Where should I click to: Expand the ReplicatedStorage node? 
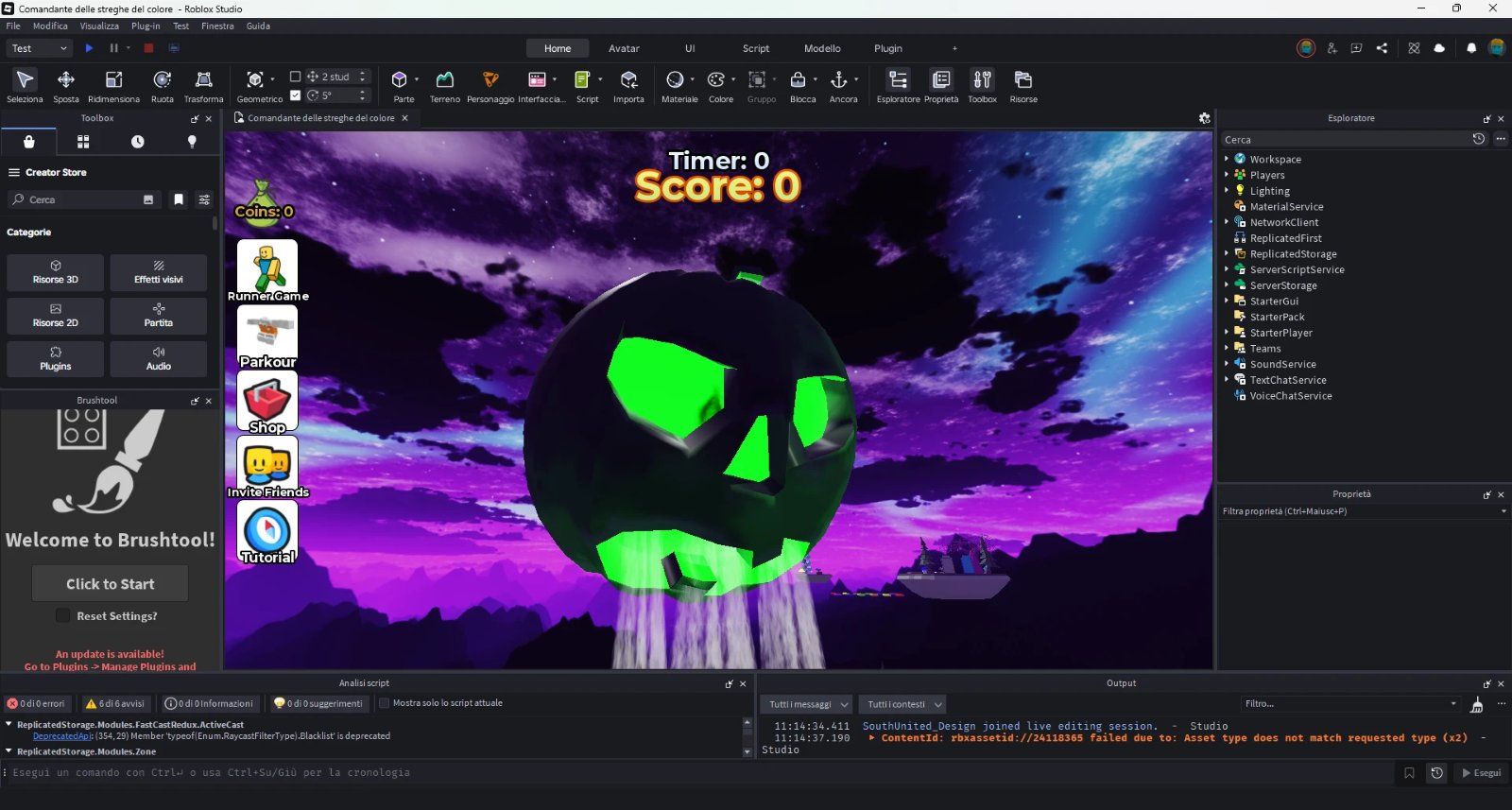click(1227, 253)
